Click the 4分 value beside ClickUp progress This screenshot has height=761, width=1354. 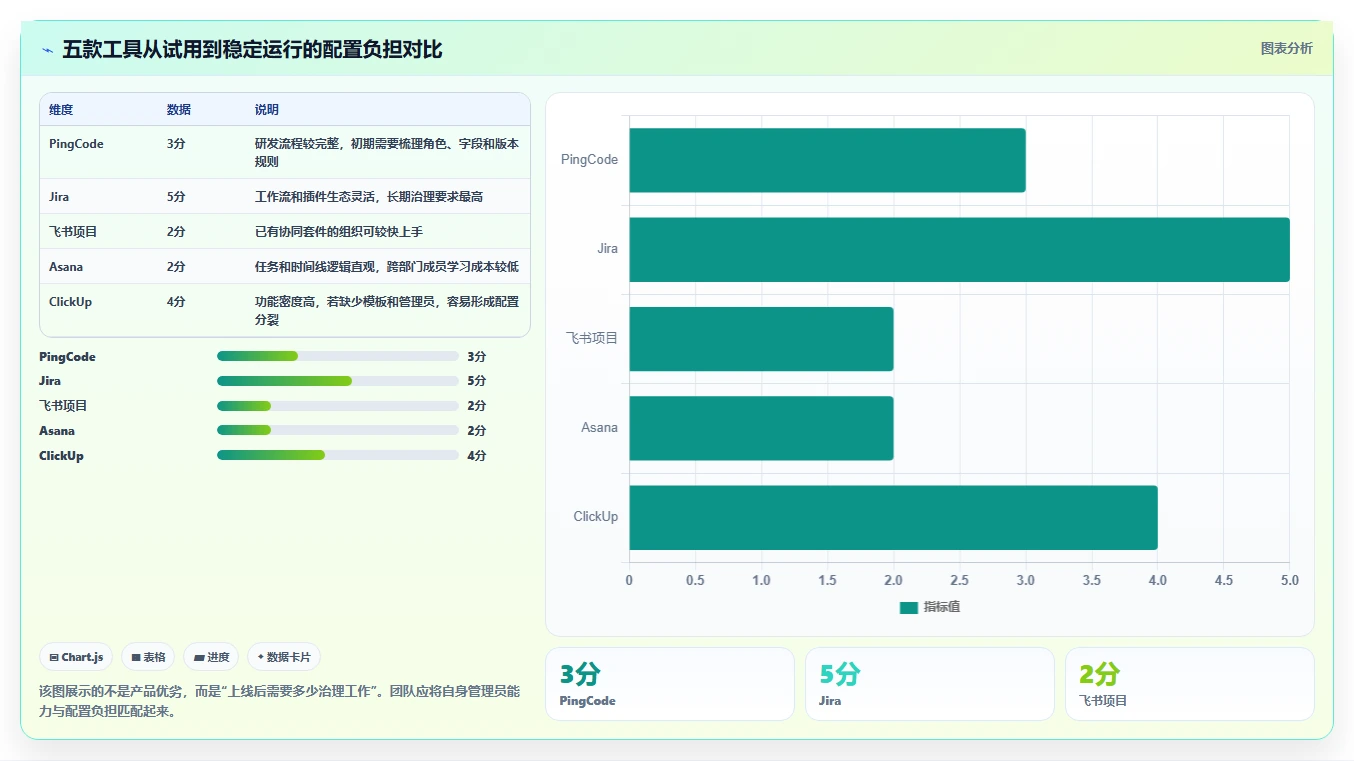click(477, 456)
